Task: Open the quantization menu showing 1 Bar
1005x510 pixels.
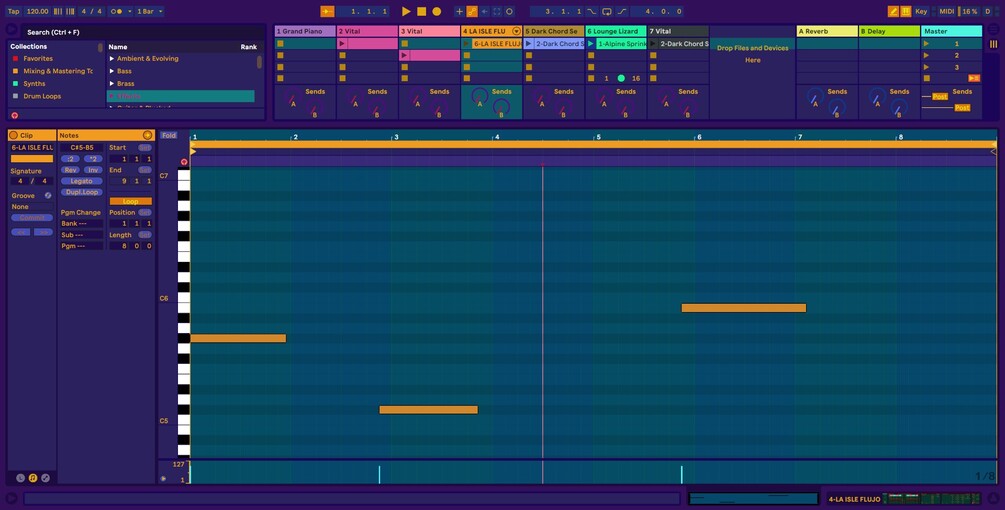Action: [x=149, y=12]
